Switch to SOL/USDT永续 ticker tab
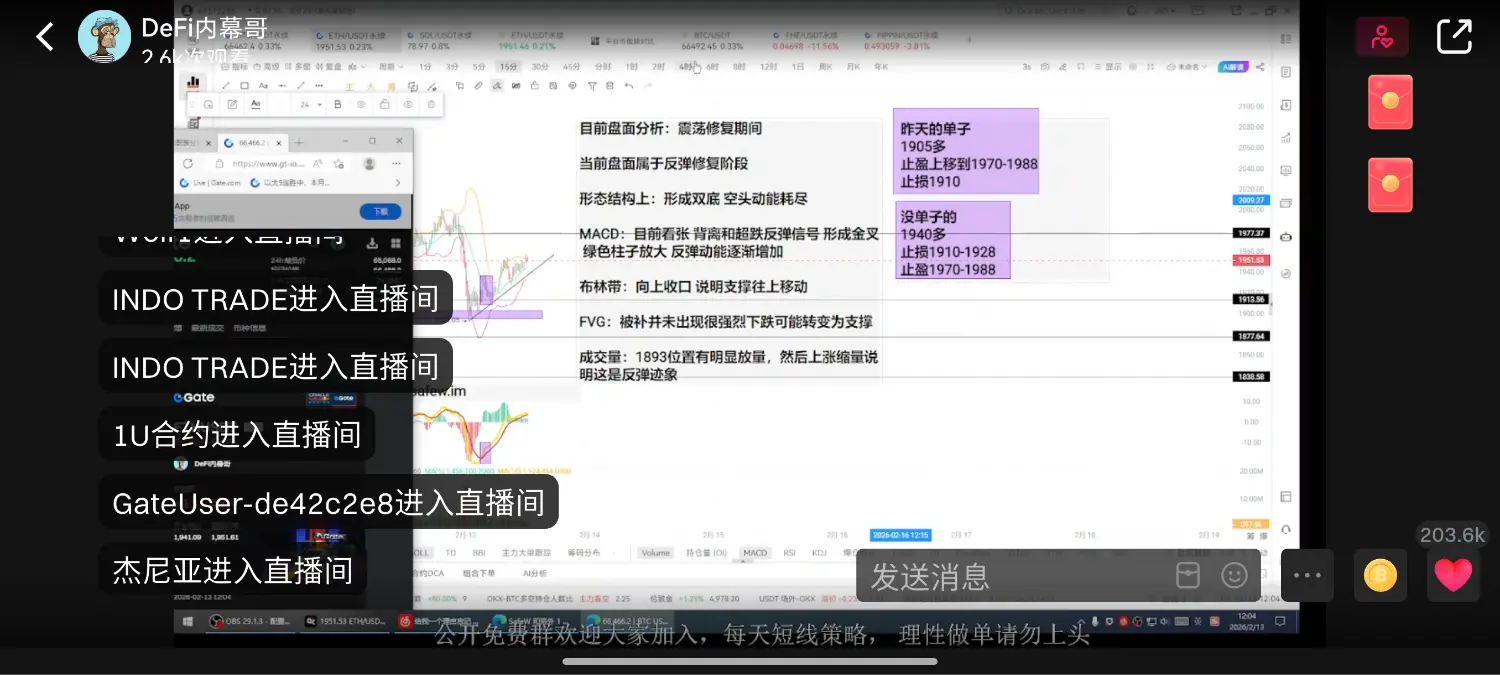The height and width of the screenshot is (675, 1500). point(440,40)
